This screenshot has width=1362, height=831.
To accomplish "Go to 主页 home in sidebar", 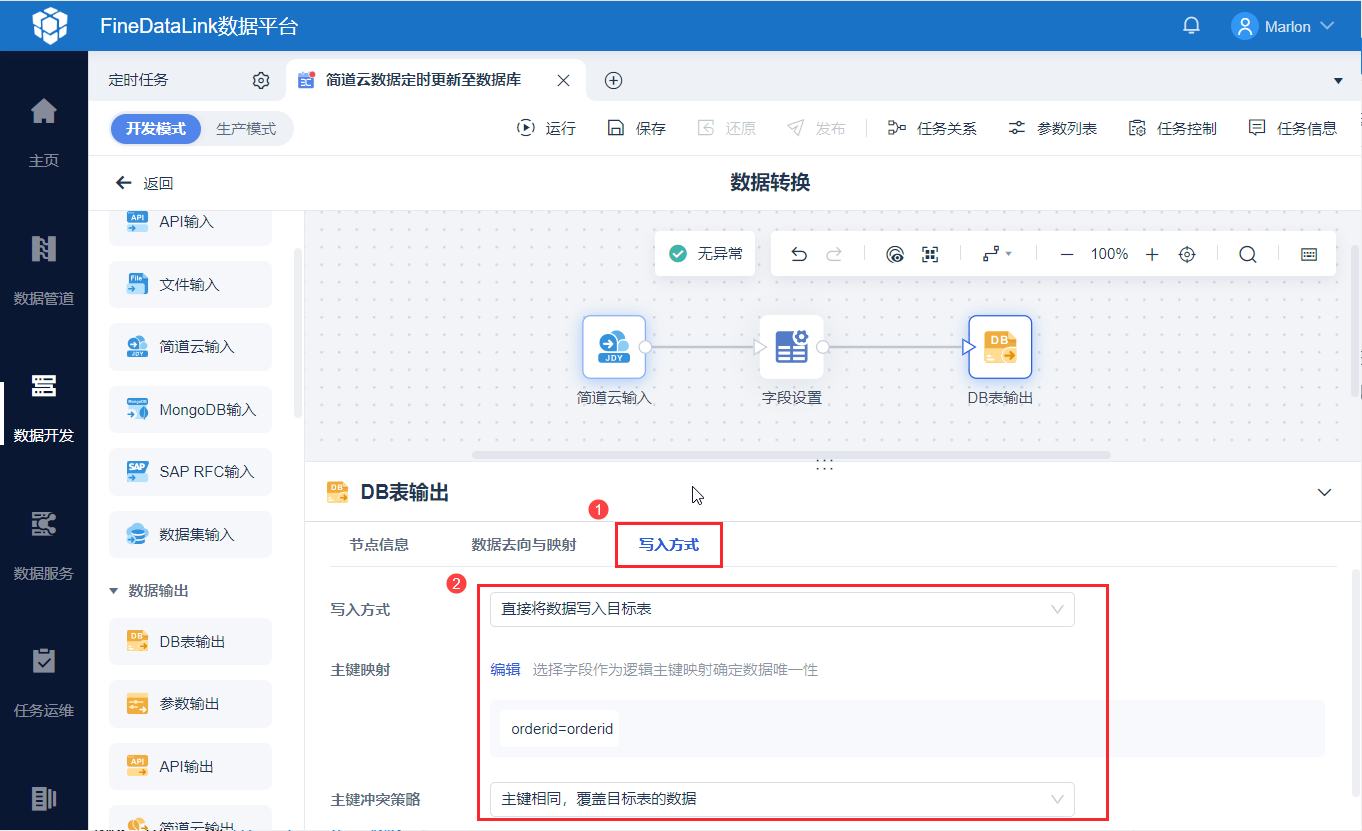I will (x=44, y=130).
